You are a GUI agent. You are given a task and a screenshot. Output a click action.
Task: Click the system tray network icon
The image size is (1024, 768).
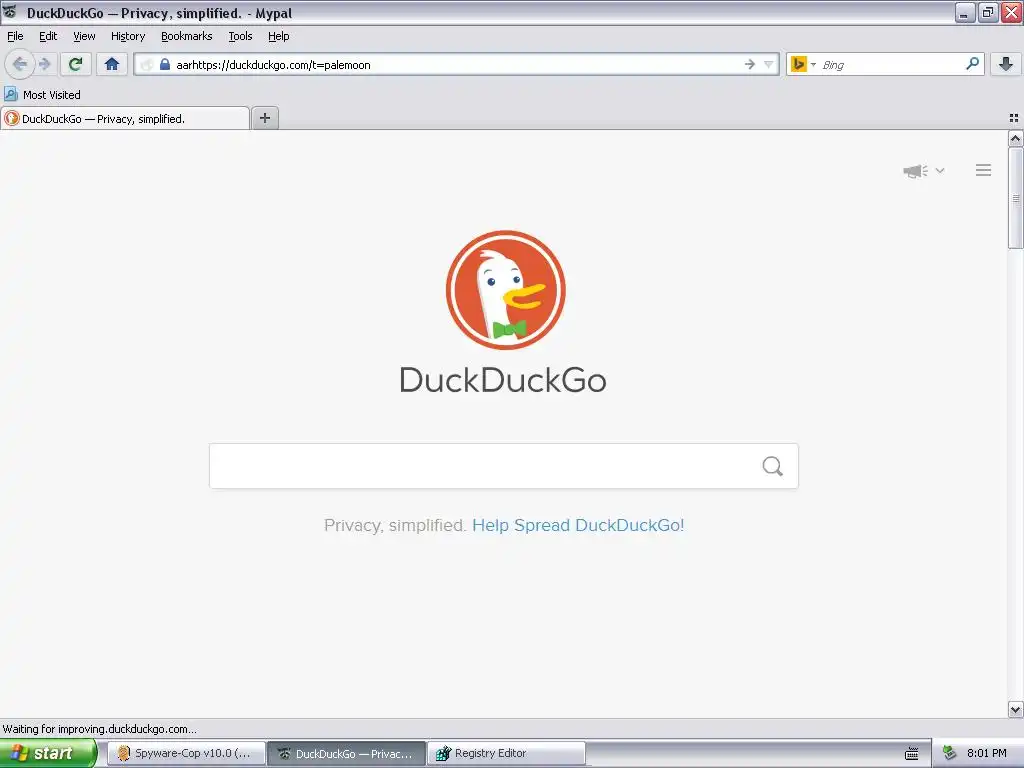pos(950,754)
